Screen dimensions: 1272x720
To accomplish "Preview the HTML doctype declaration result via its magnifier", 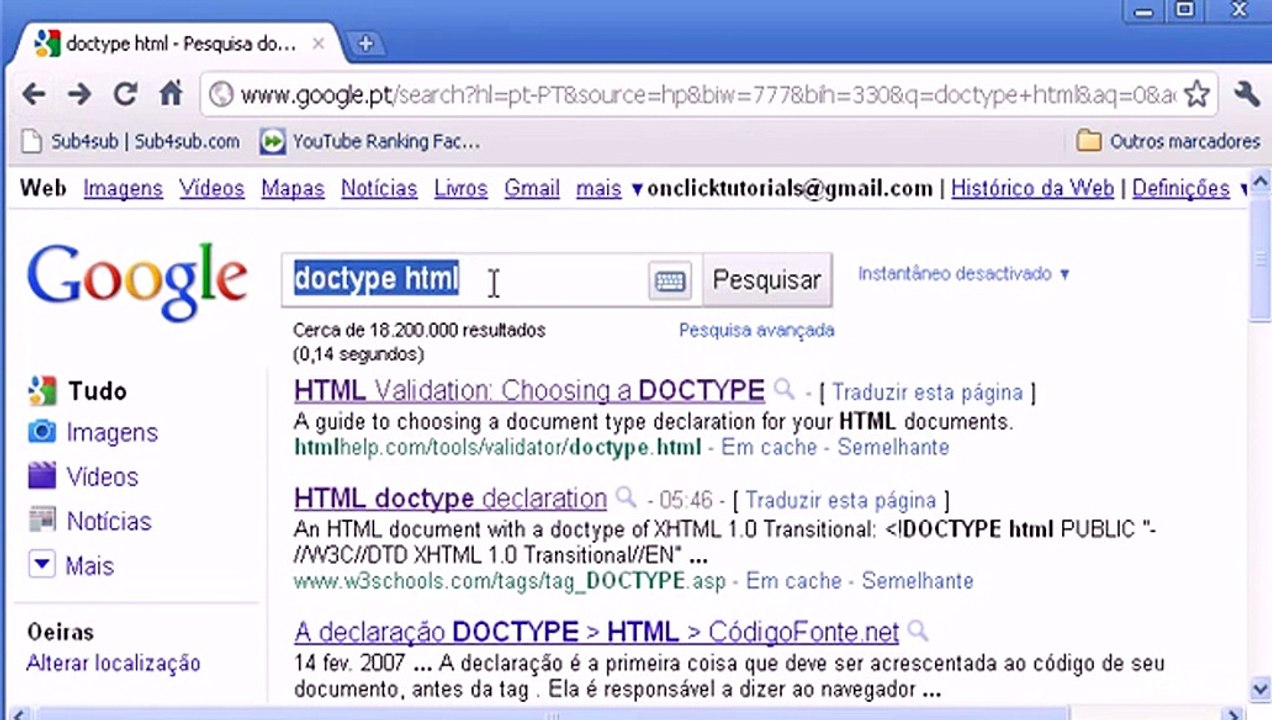I will click(x=626, y=497).
